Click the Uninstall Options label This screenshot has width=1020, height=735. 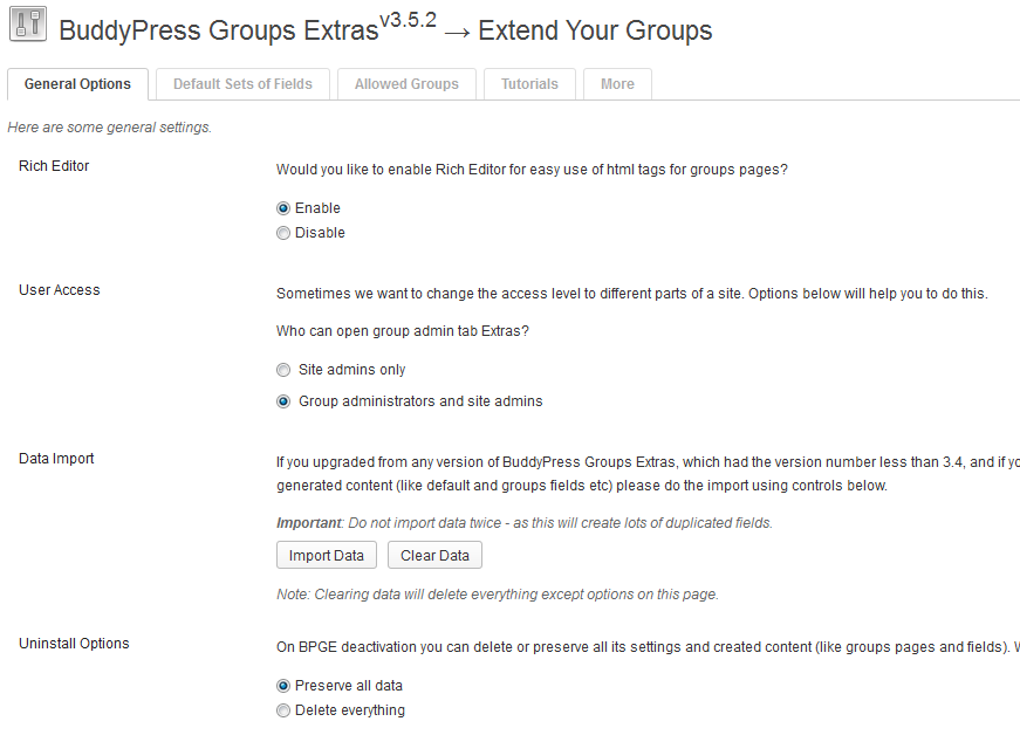coord(73,644)
